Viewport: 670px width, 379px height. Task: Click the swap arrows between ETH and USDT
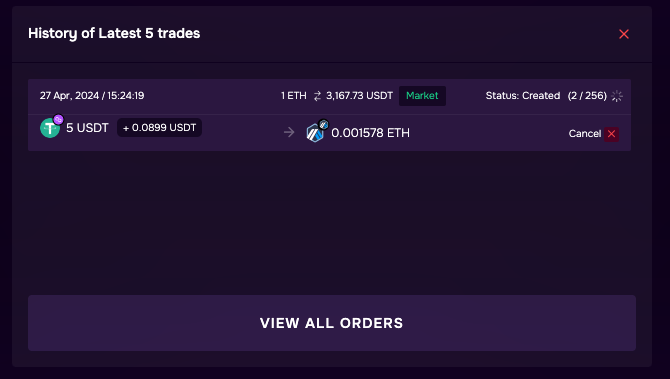(317, 96)
